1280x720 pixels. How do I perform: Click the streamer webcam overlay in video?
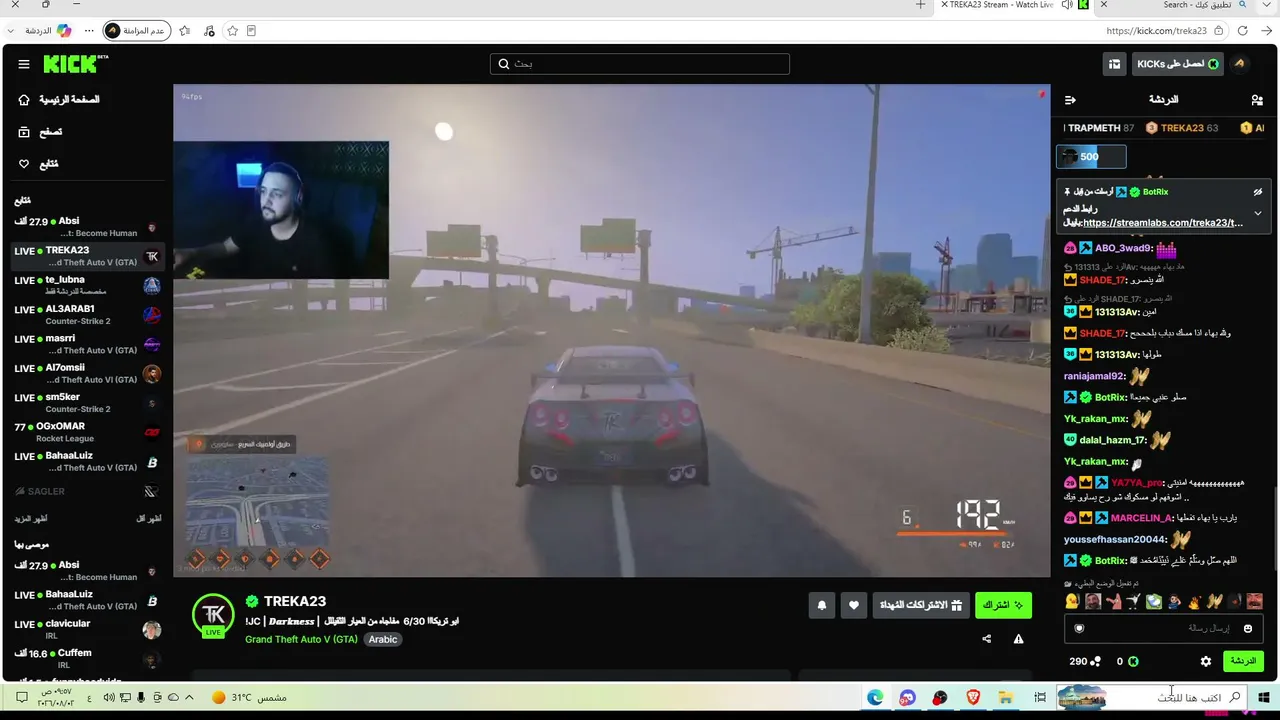point(281,210)
